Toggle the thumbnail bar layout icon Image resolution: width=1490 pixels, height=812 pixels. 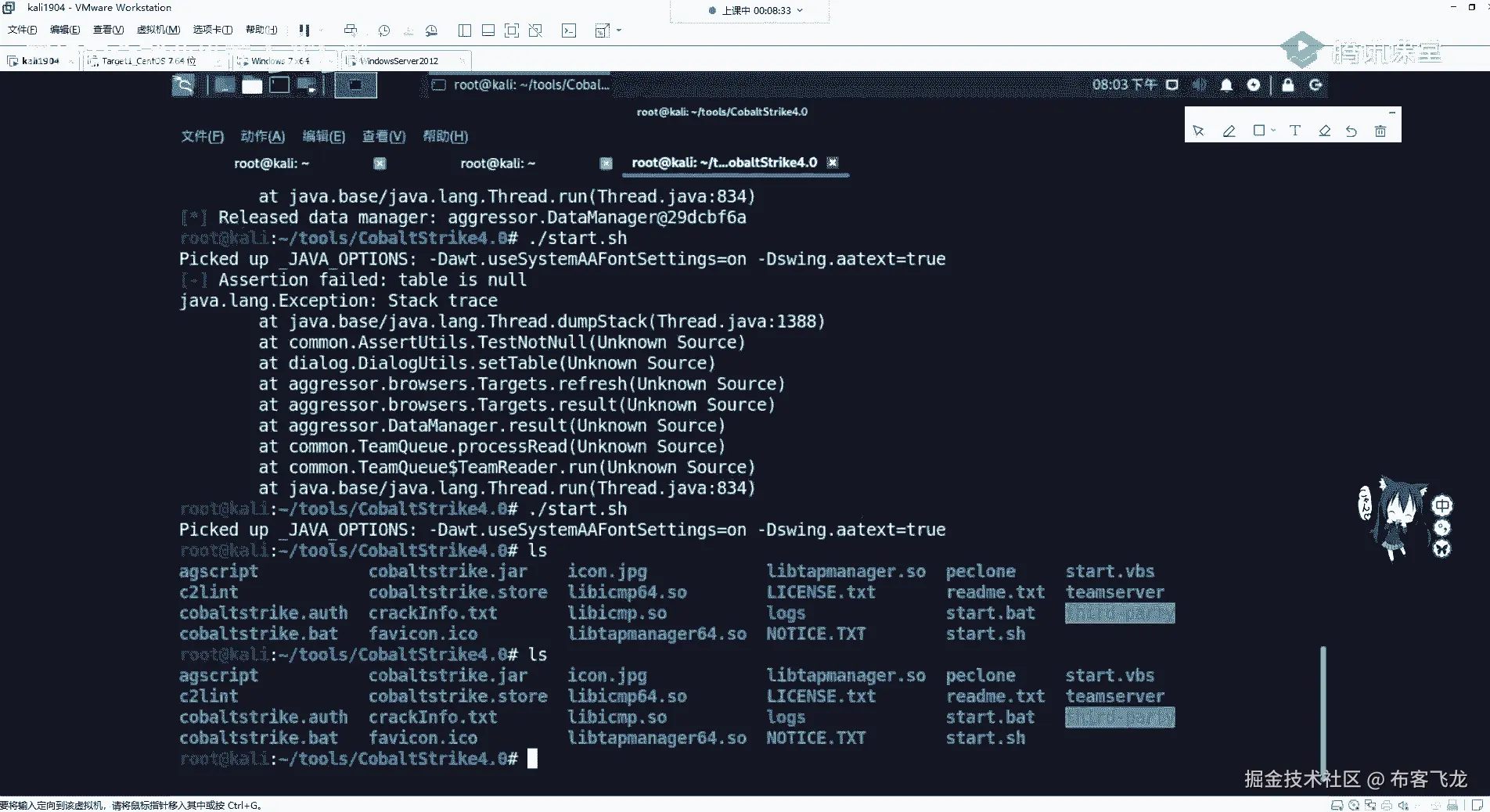(x=488, y=31)
